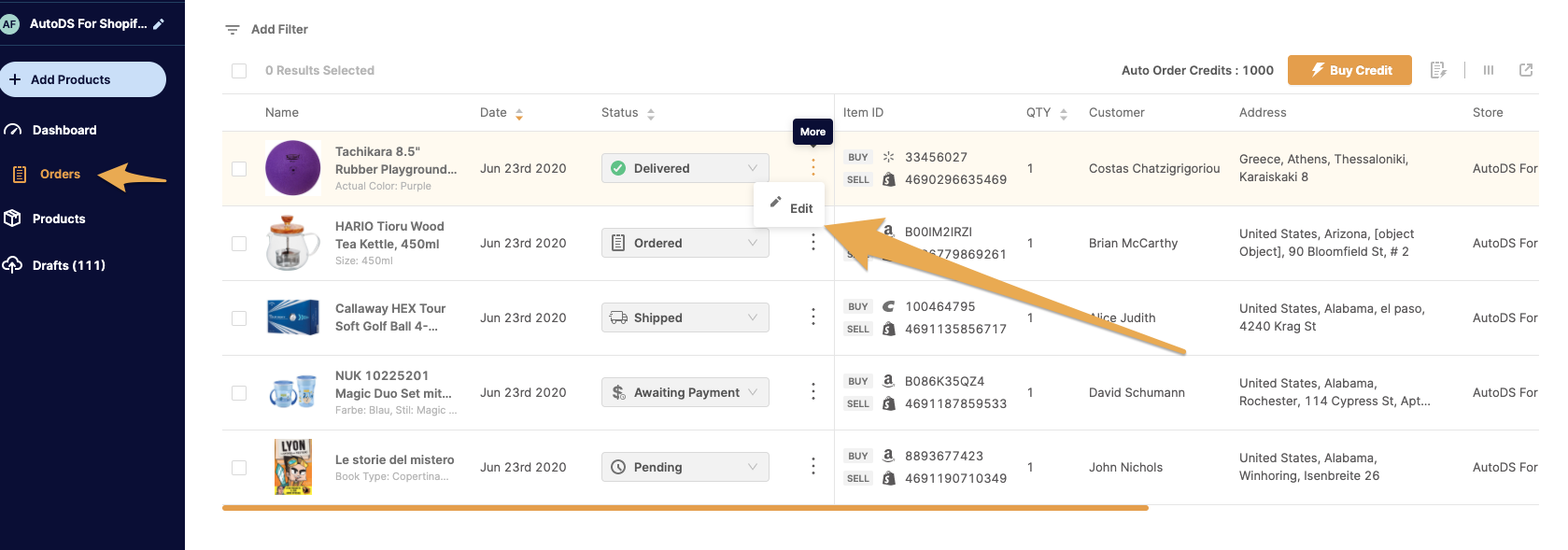Open the three-dot menu for Callaway golf ball order
The height and width of the screenshot is (550, 1568).
813,317
